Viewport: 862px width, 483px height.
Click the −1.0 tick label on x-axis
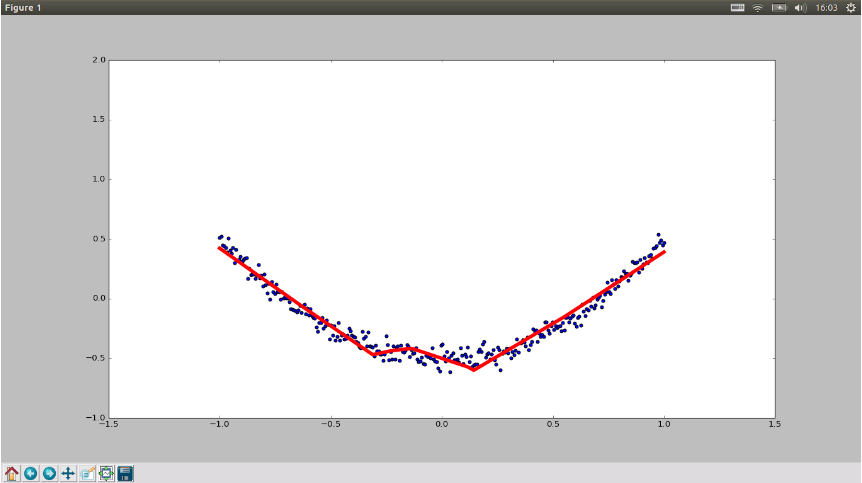(x=219, y=424)
